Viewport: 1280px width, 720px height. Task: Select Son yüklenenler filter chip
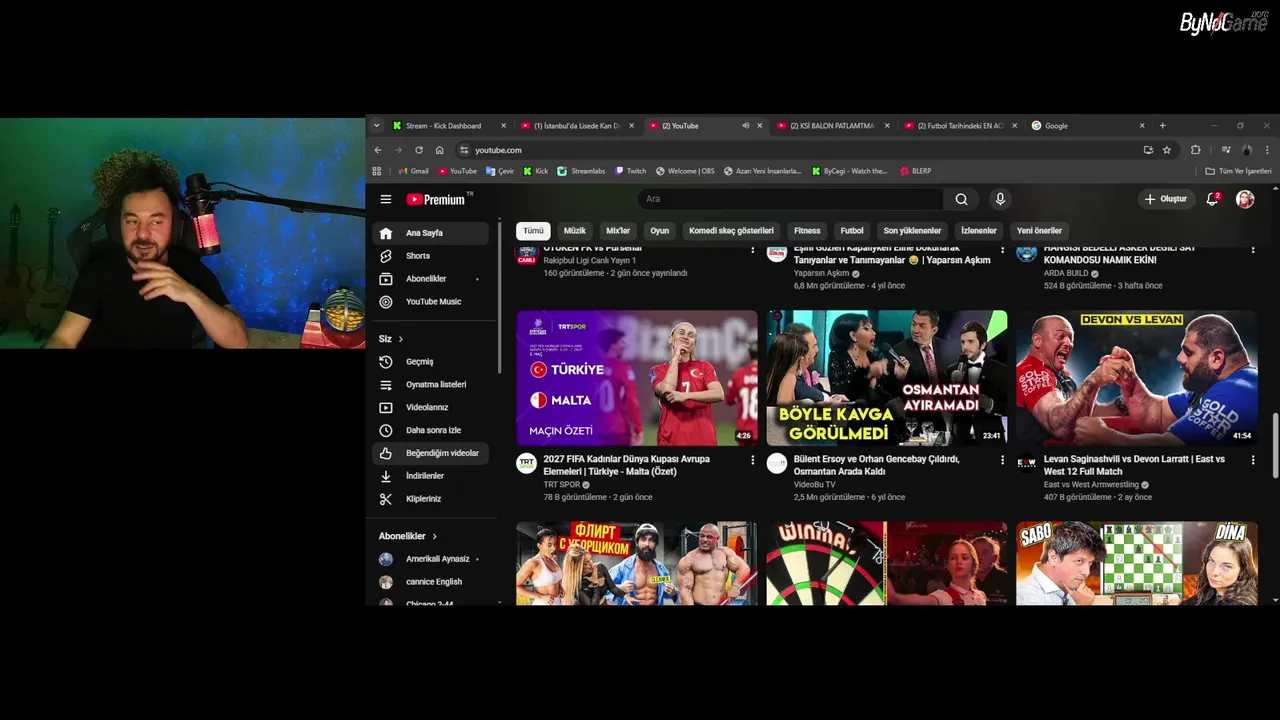(x=912, y=231)
